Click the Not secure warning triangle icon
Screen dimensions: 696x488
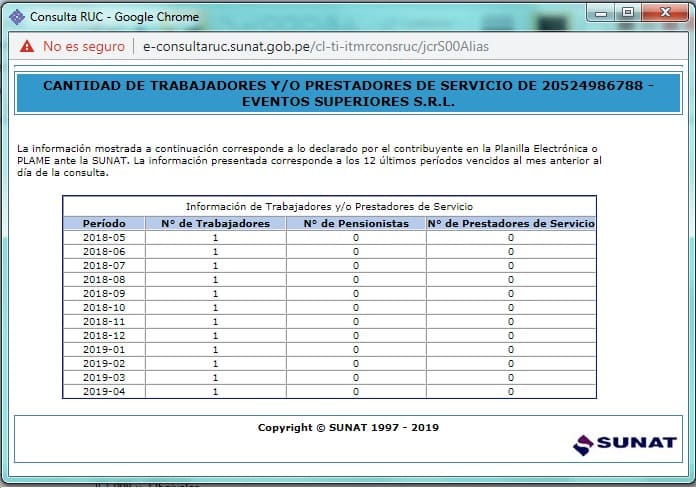(27, 46)
